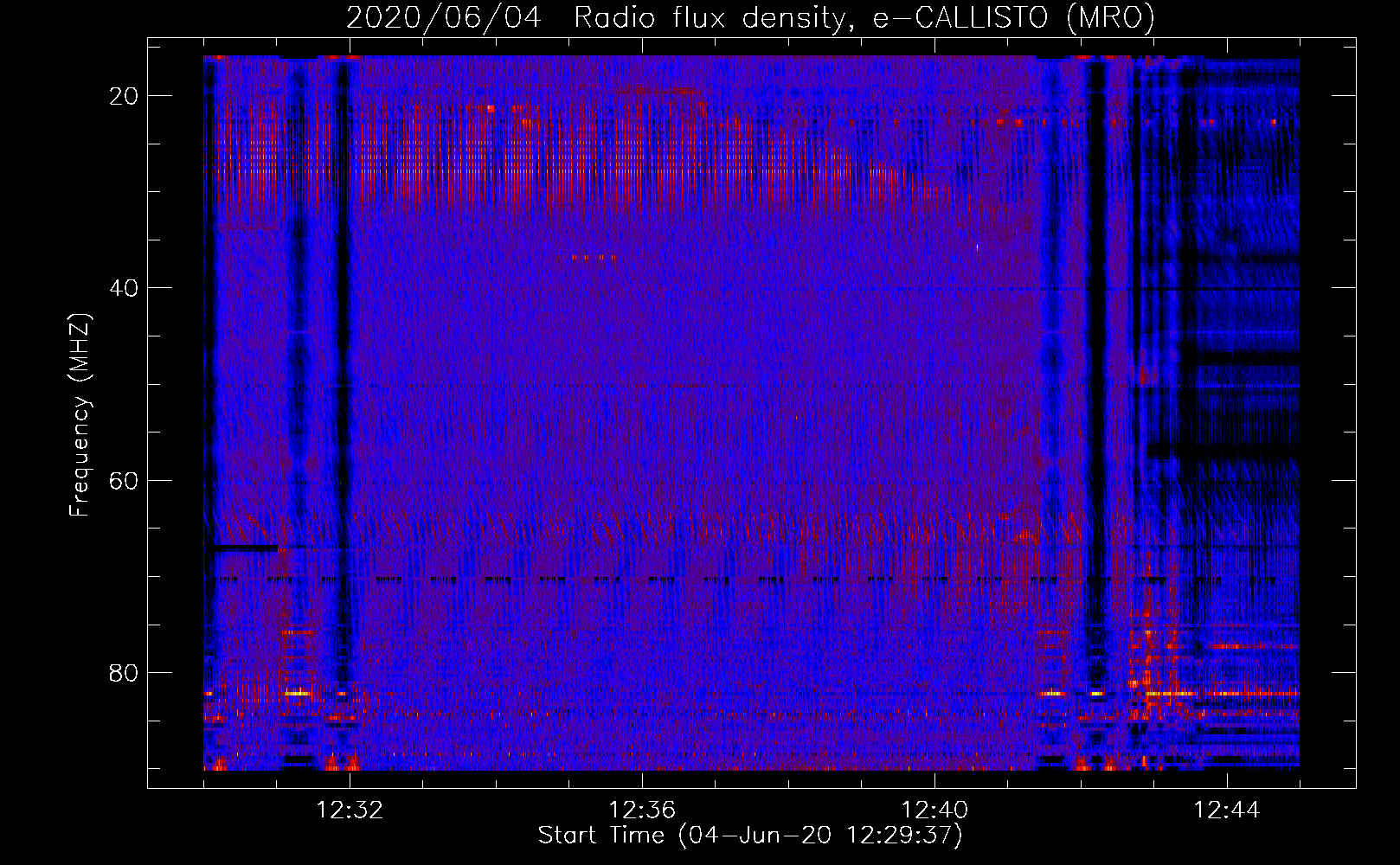The image size is (1400, 865).
Task: Click the 20 MHz frequency tick label
Action: [x=125, y=96]
